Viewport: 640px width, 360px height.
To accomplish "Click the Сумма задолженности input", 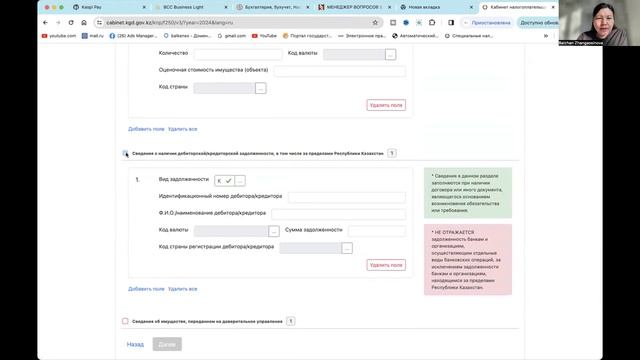I will pos(377,231).
